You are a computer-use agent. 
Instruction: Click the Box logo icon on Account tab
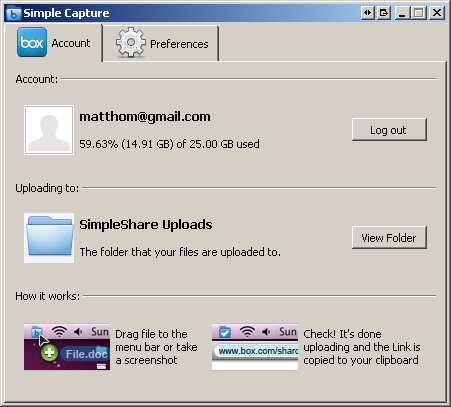32,42
